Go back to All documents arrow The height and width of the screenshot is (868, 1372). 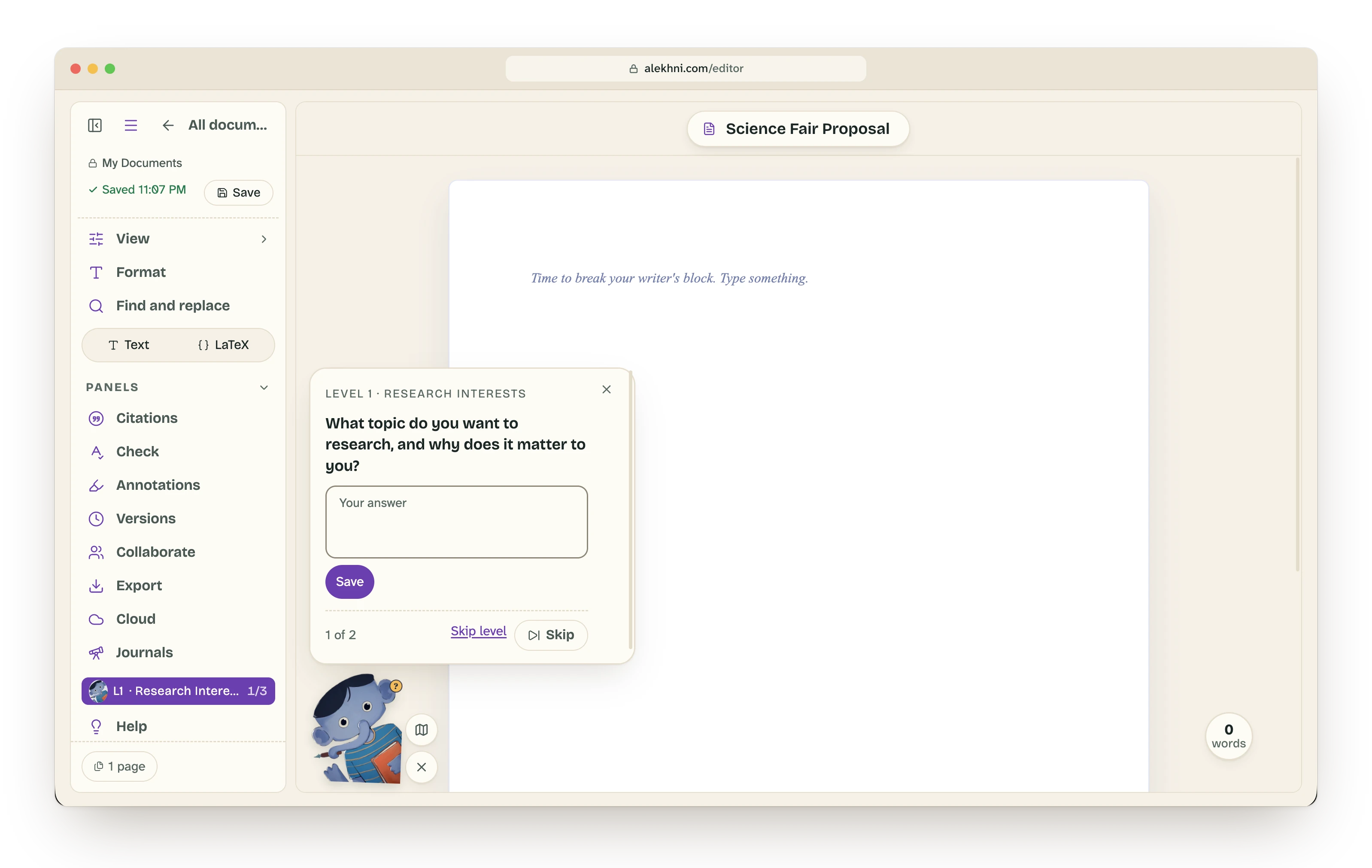click(x=167, y=125)
